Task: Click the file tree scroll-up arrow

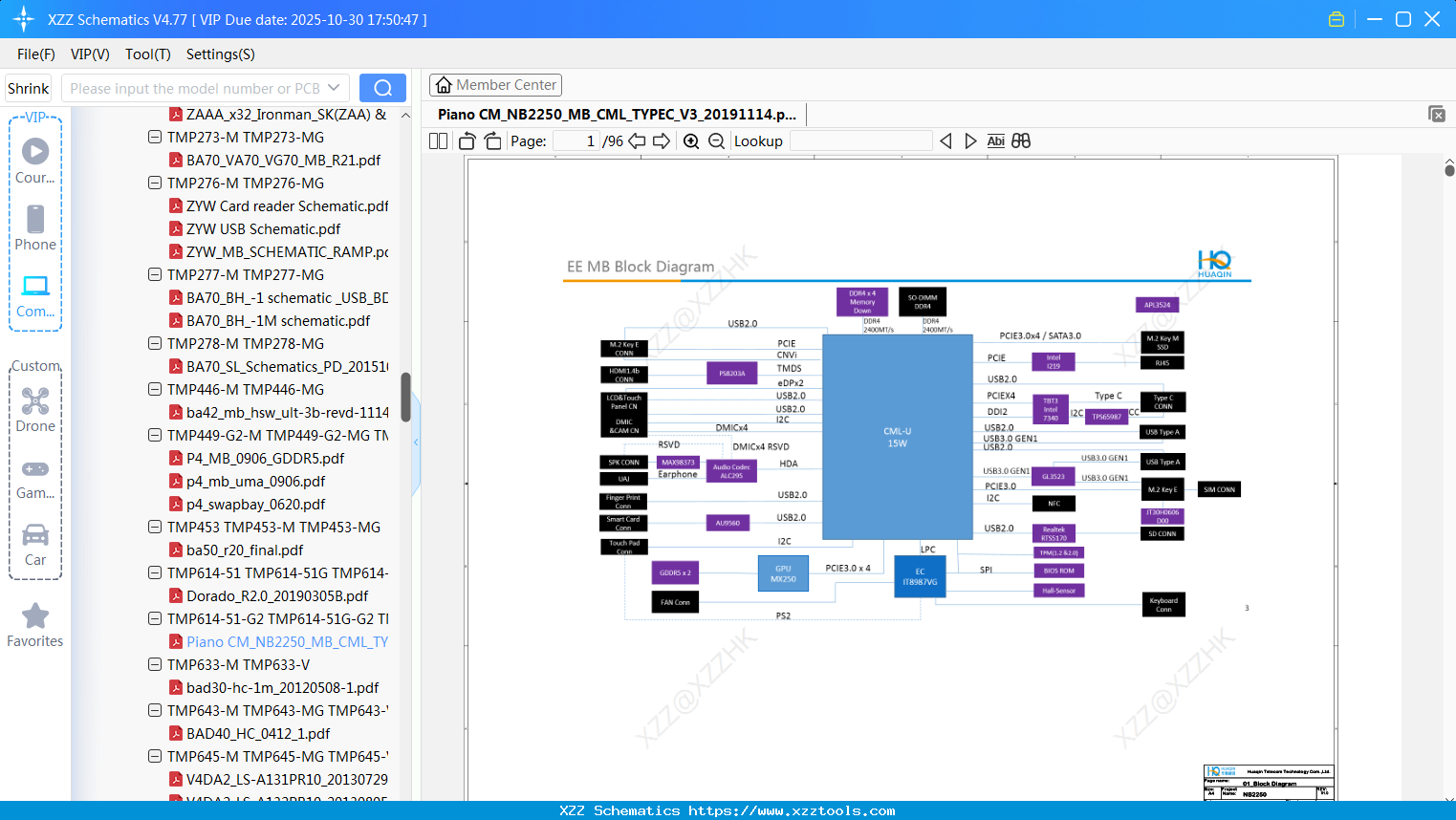Action: pos(405,115)
